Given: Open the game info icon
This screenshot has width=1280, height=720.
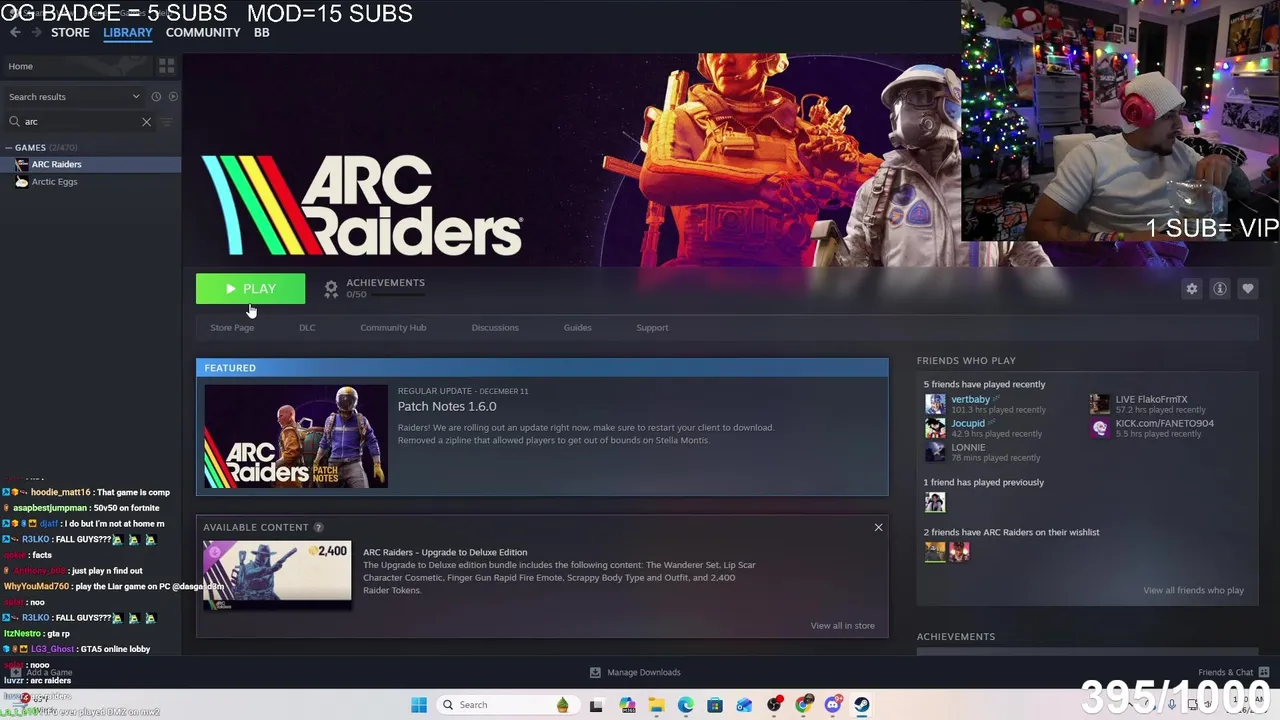Looking at the screenshot, I should [1220, 289].
